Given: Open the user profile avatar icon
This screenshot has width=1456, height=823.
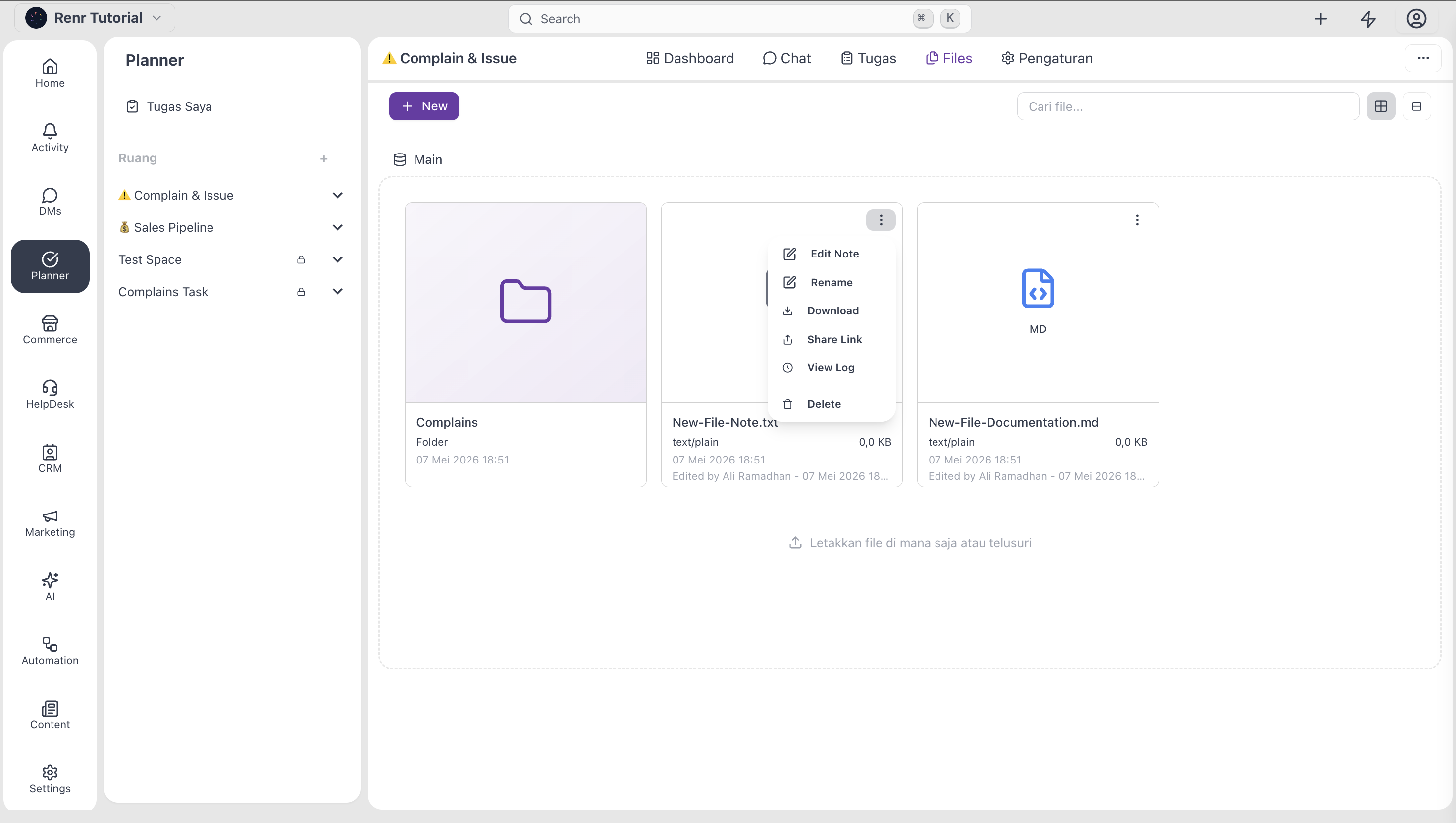Looking at the screenshot, I should pos(1416,19).
